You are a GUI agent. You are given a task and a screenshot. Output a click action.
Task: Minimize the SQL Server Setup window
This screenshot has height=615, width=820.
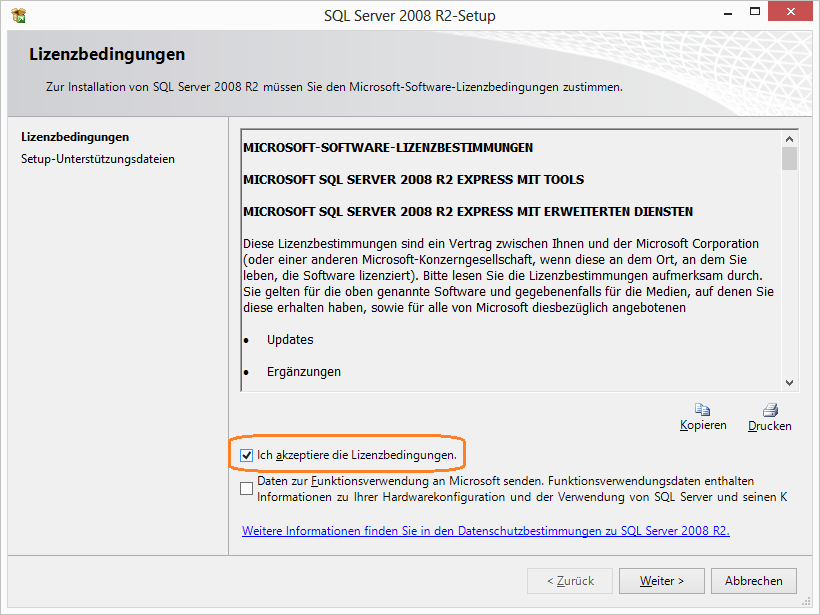click(x=727, y=13)
